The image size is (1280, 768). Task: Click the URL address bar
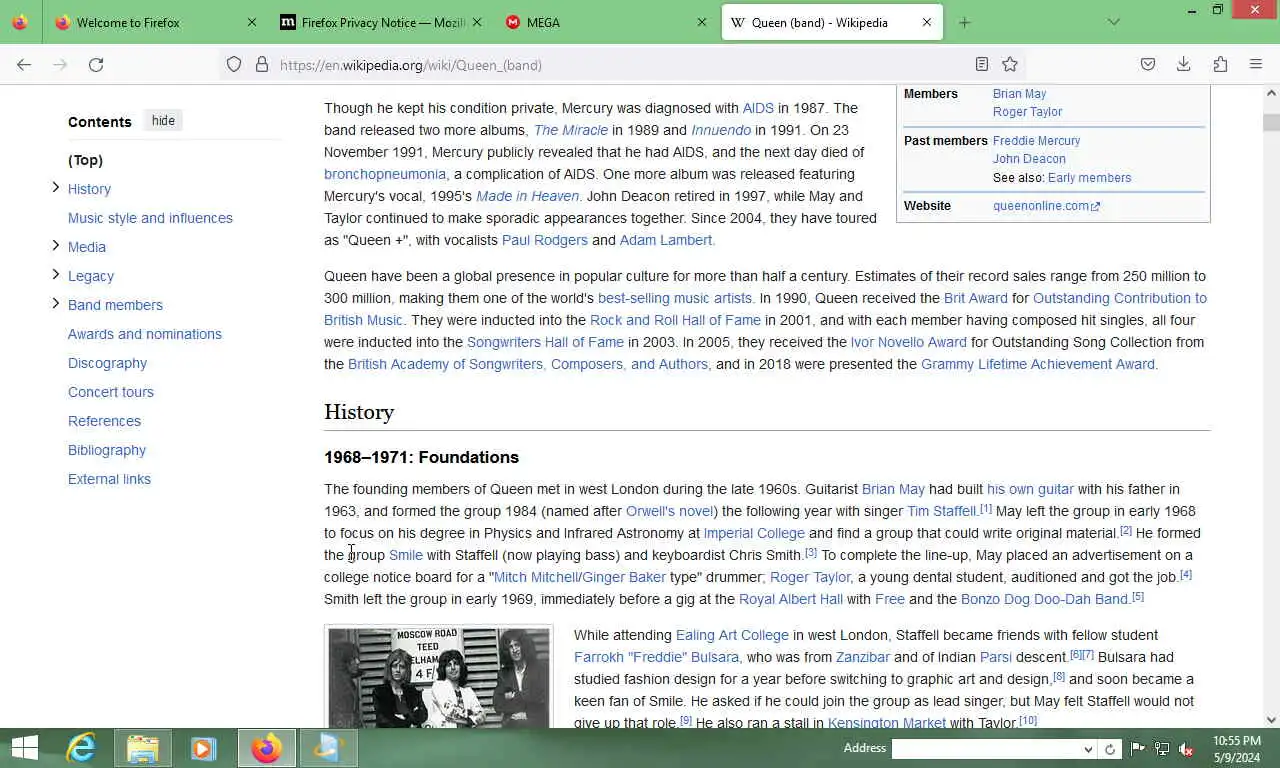click(x=620, y=65)
